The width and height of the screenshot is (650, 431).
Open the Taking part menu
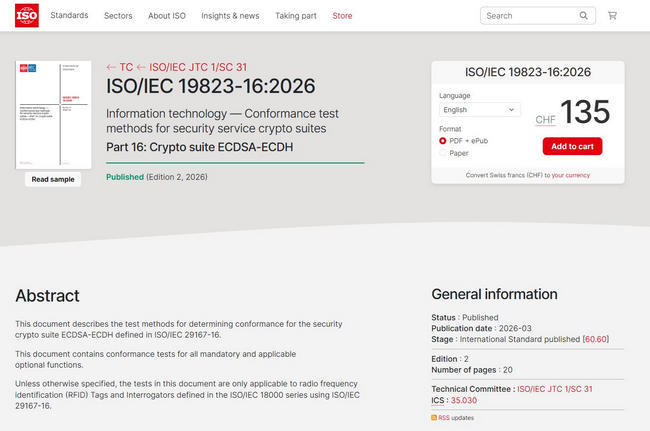pyautogui.click(x=295, y=16)
